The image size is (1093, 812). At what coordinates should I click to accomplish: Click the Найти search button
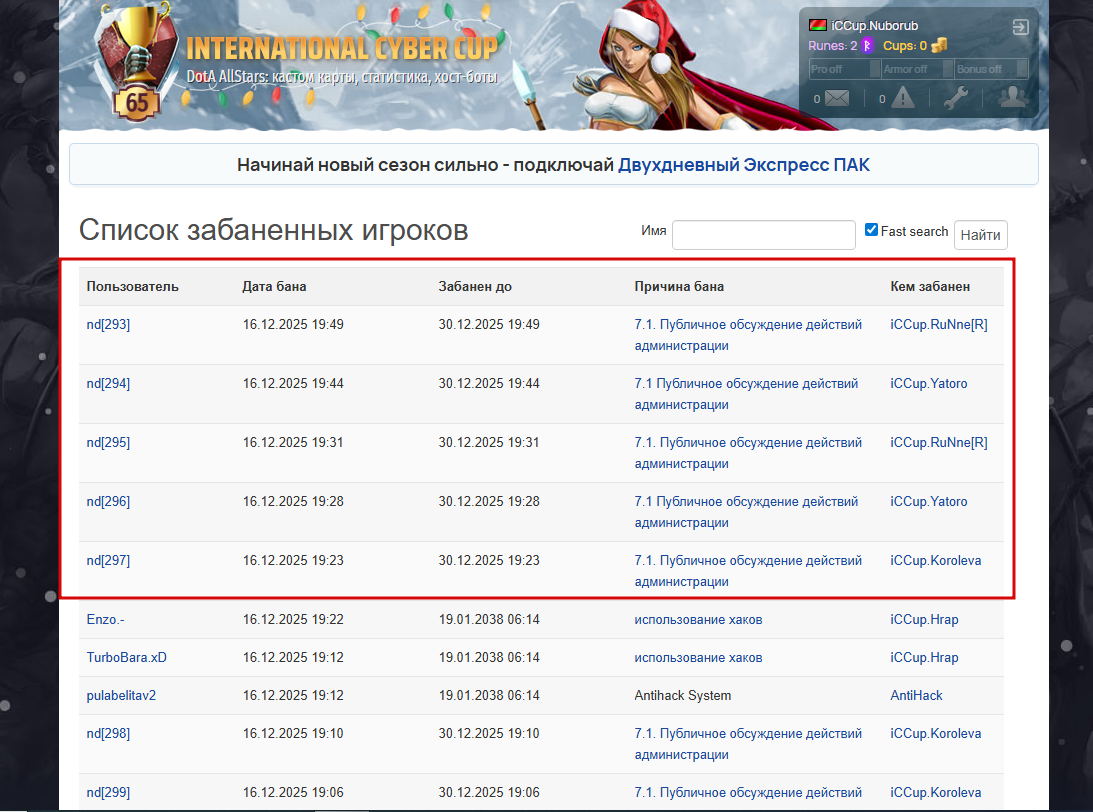(980, 235)
